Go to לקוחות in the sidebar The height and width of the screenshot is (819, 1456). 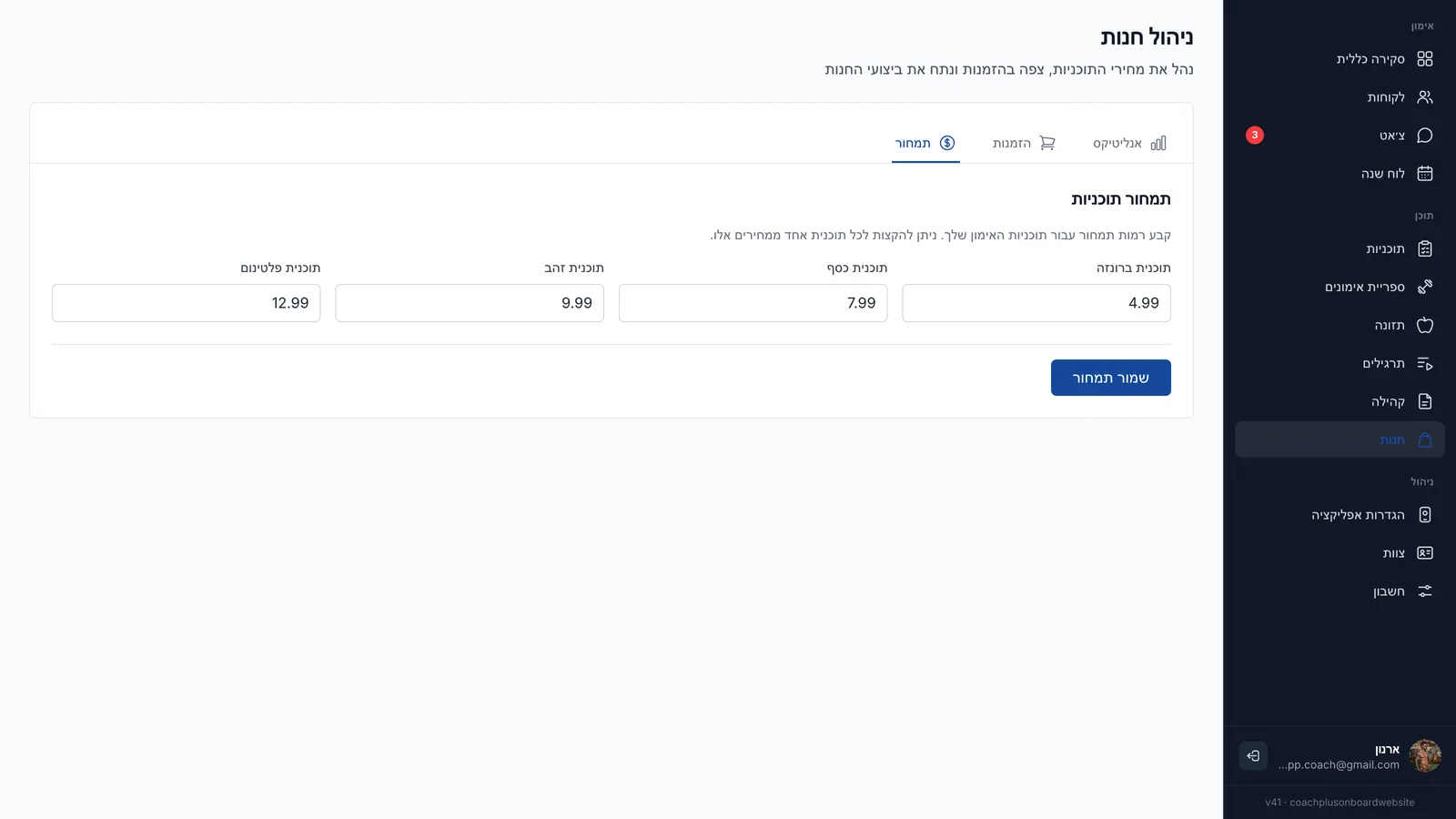1340,97
